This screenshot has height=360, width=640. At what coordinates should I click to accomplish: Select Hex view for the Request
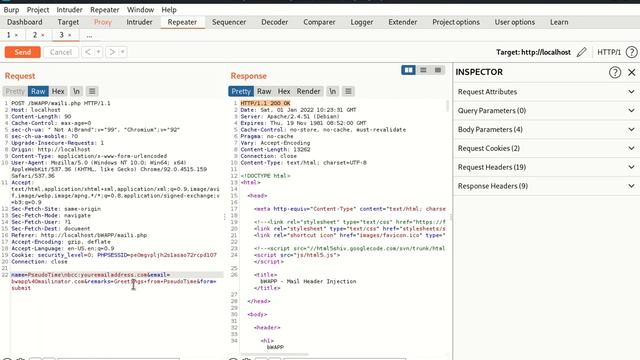(58, 91)
